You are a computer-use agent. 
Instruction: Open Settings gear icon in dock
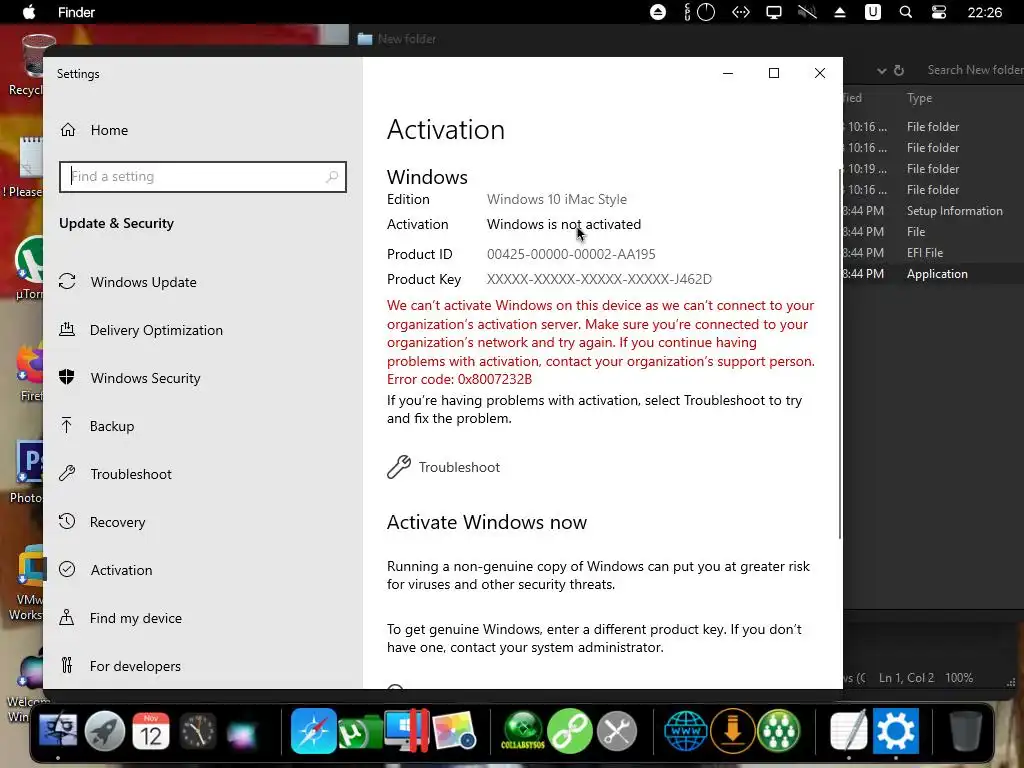(895, 730)
